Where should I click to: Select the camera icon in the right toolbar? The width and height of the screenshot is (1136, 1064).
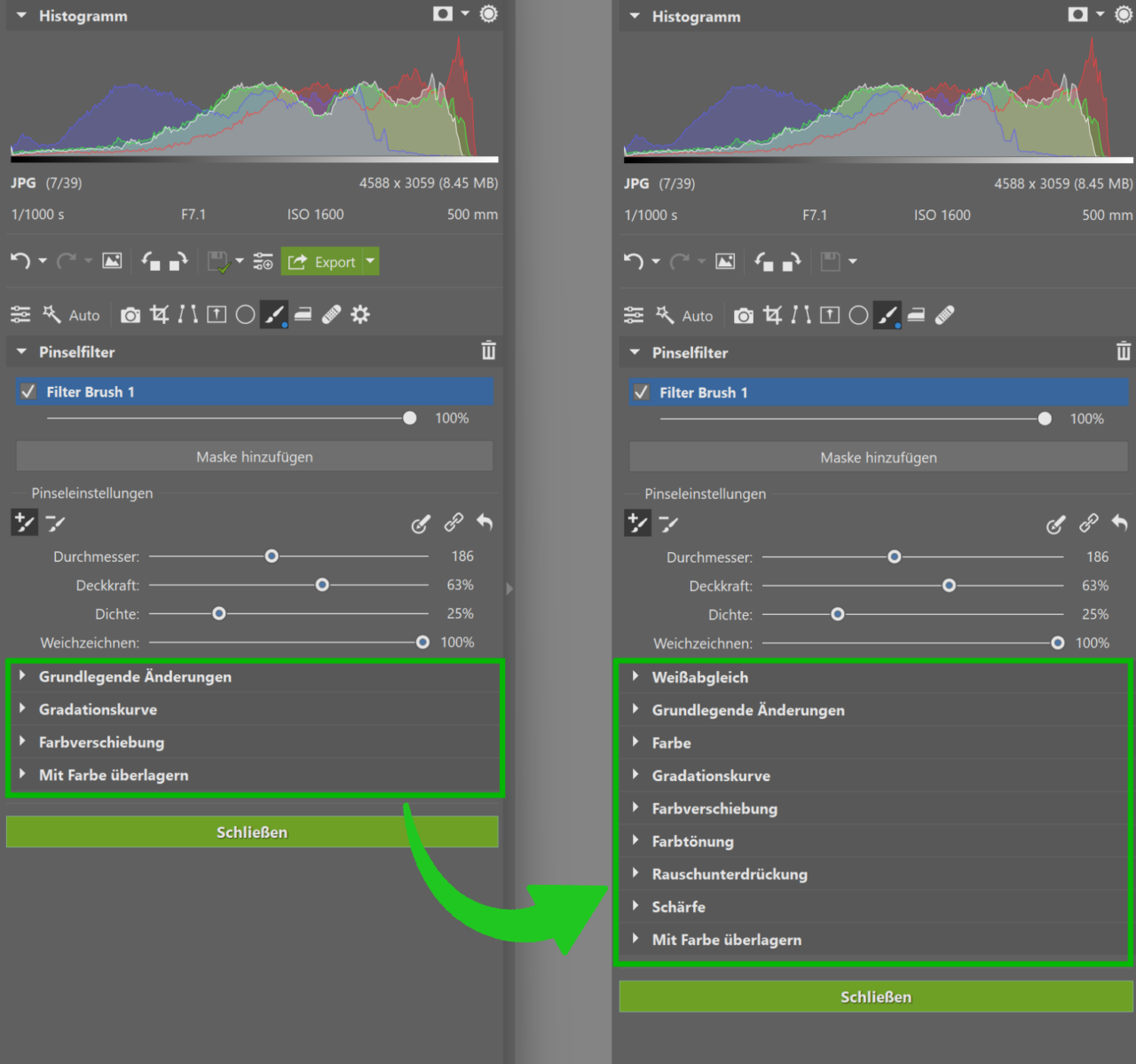coord(744,316)
